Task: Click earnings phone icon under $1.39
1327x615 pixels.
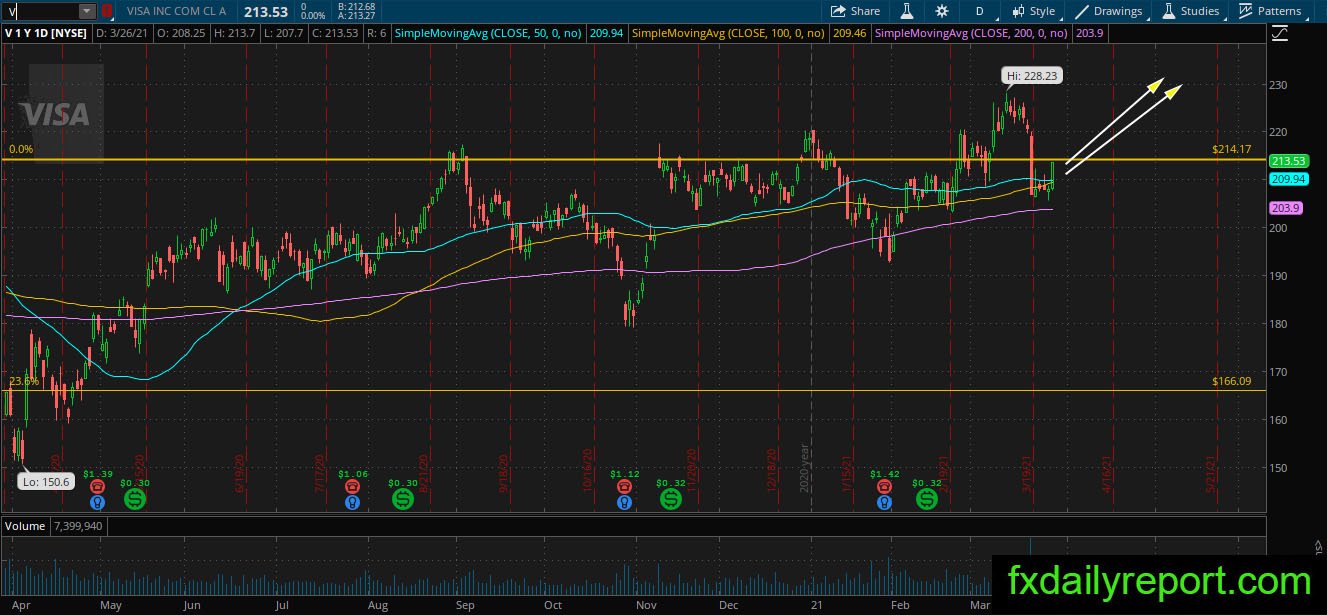Action: [98, 486]
